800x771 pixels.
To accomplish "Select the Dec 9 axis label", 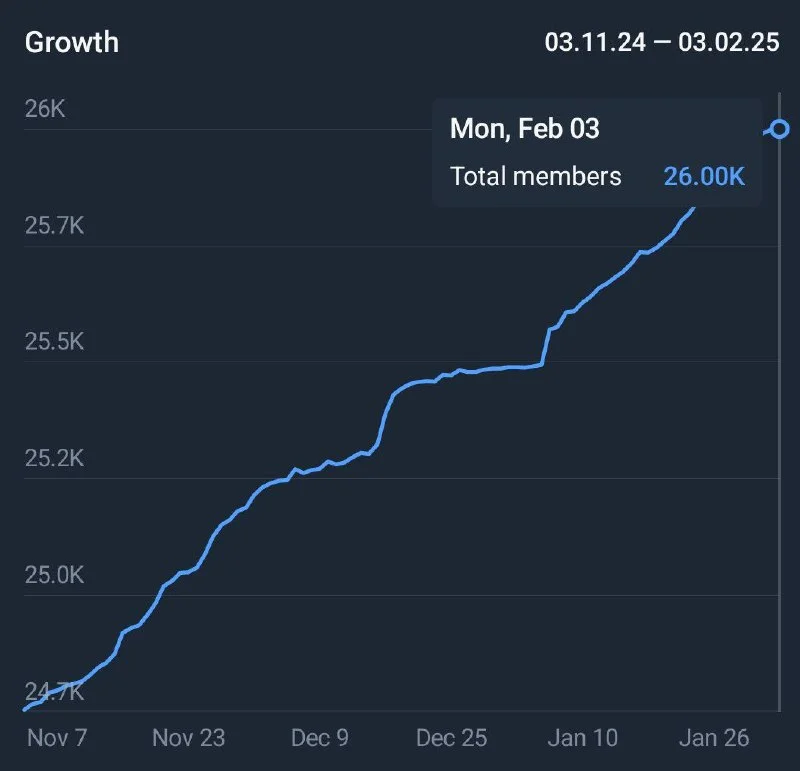I will (320, 738).
